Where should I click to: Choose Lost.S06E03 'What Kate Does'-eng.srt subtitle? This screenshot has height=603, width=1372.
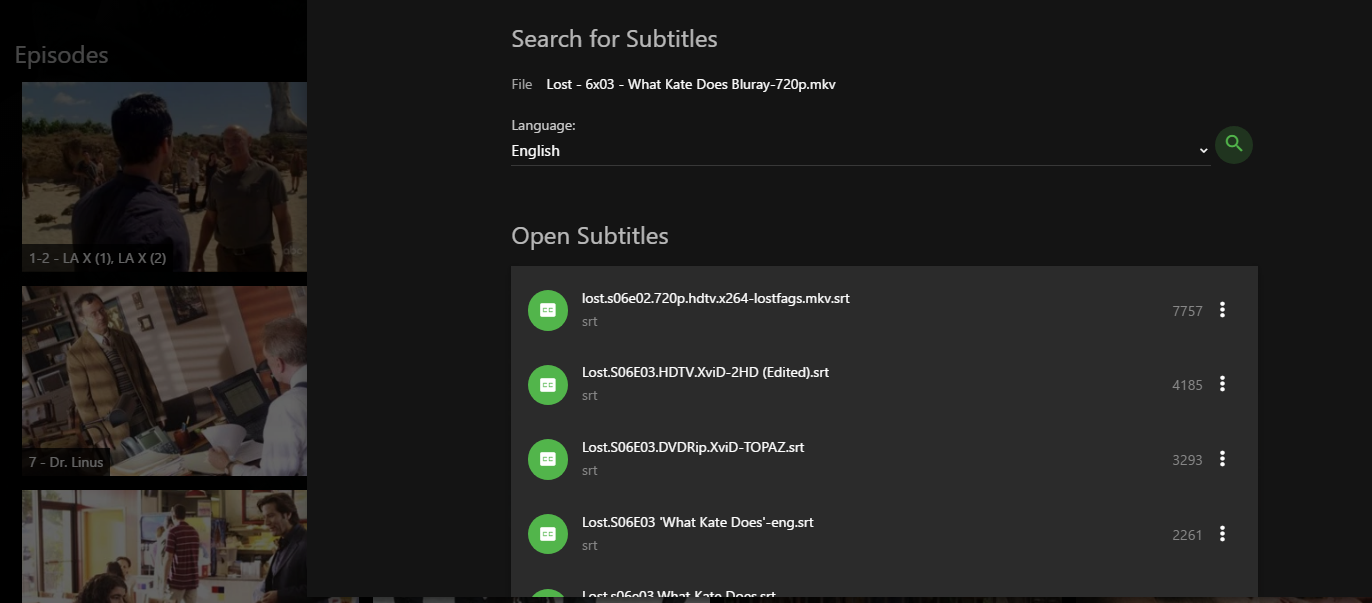(697, 523)
